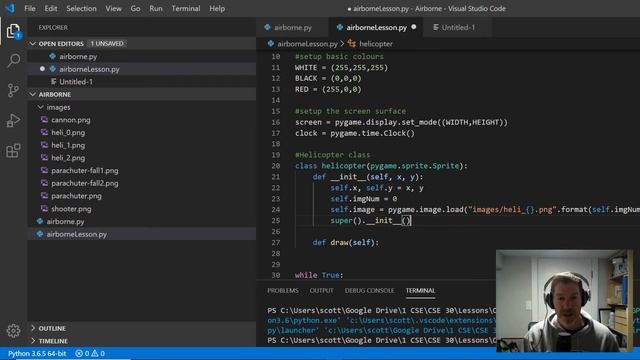
Task: Click the 1 UNSAVED badge
Action: (107, 43)
